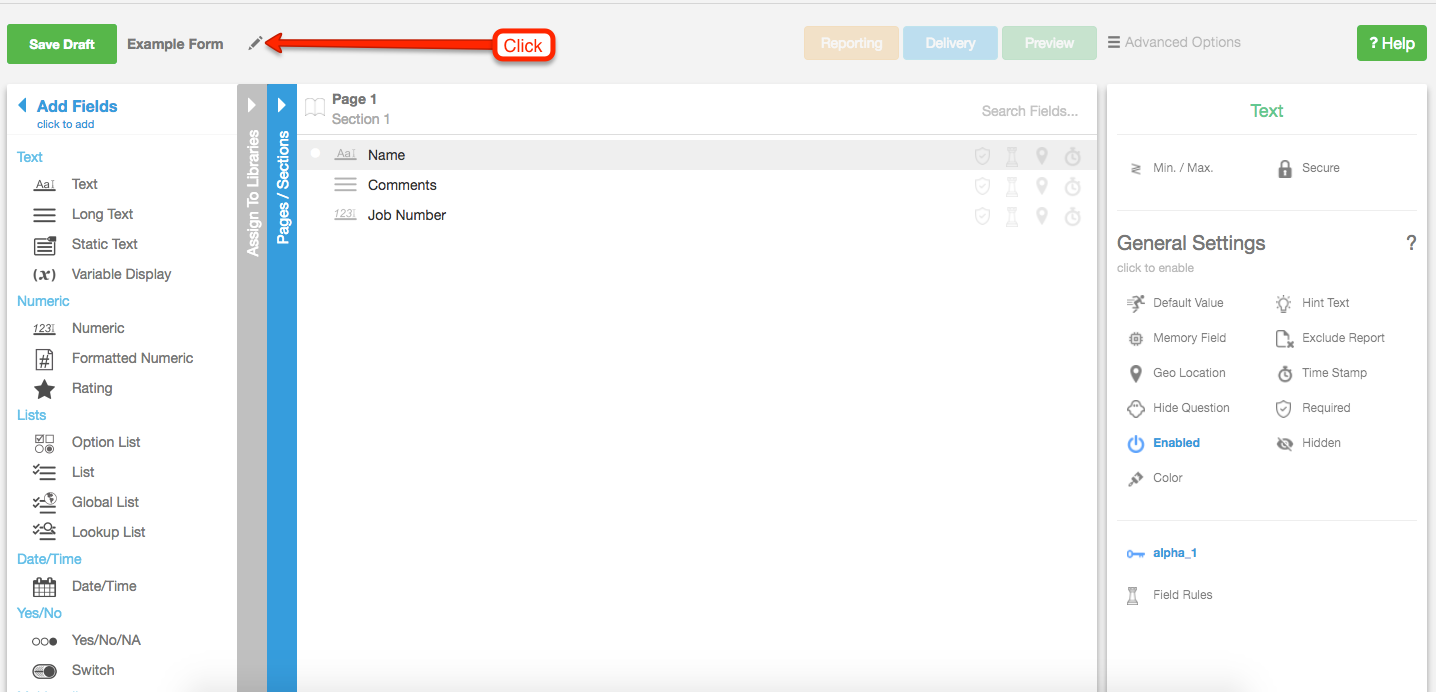Expand the Assign To Libraries panel
Screen dimensions: 1436x692
click(x=252, y=105)
